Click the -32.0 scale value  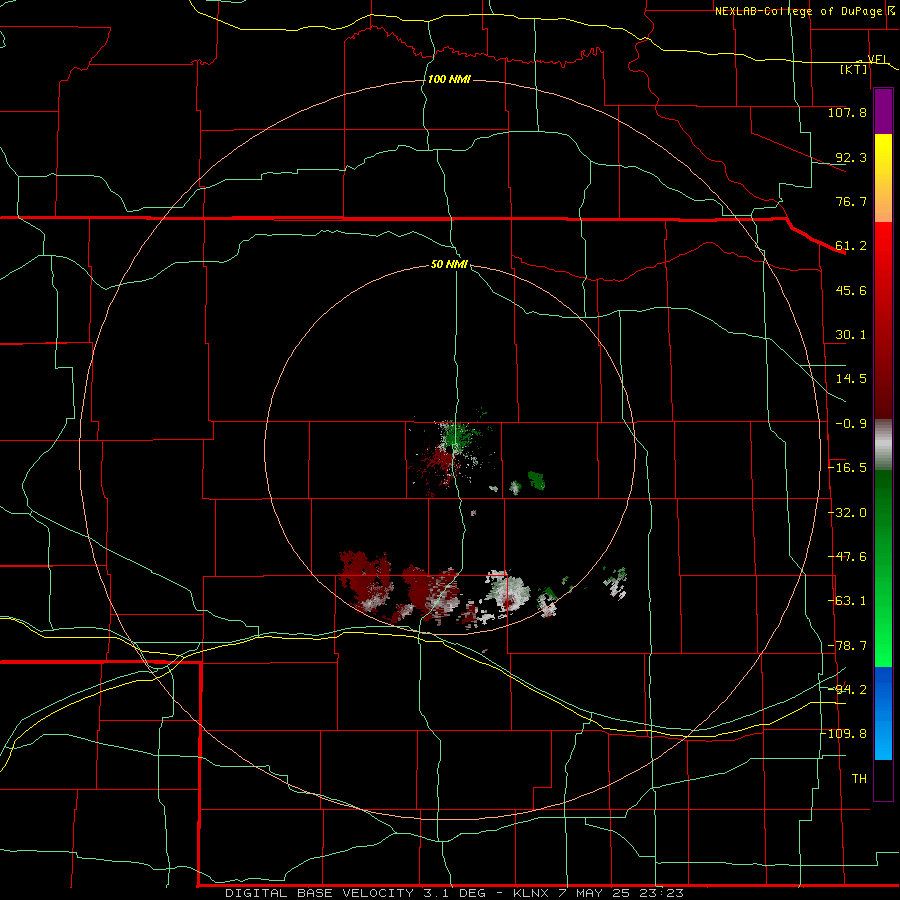point(847,513)
